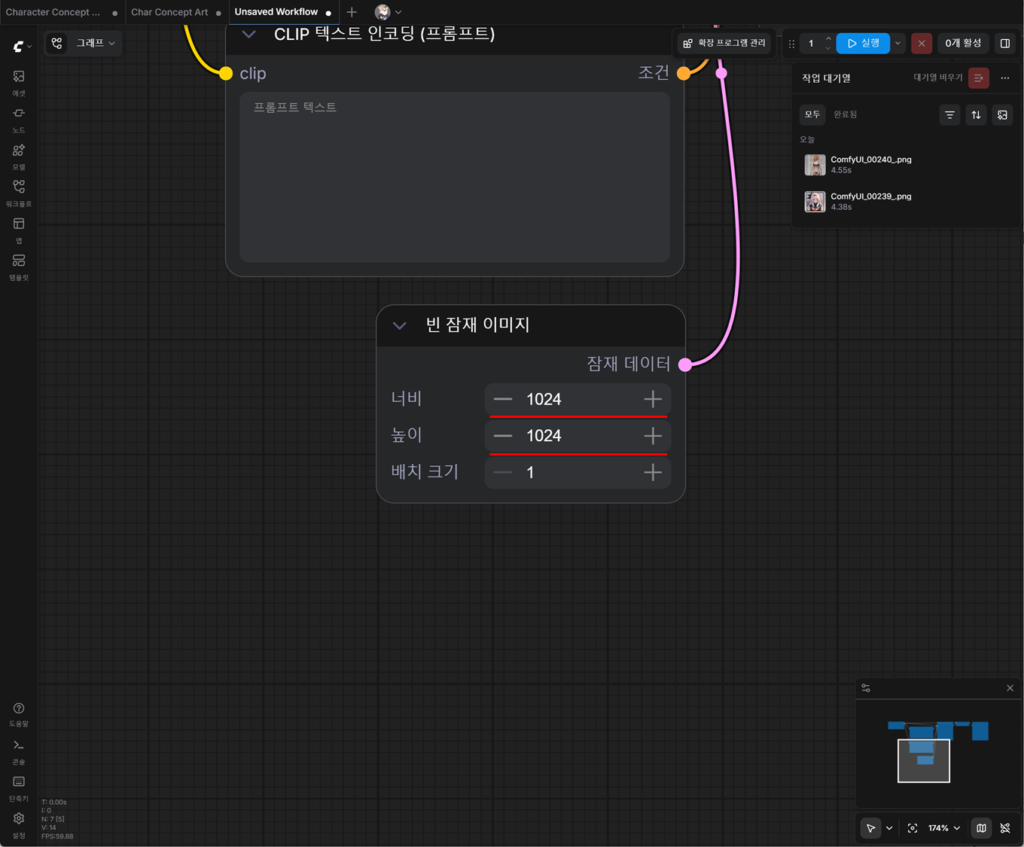Screen dimensions: 1024x847
Task: Click the 콘솔 console icon in sidebar
Action: click(x=18, y=751)
